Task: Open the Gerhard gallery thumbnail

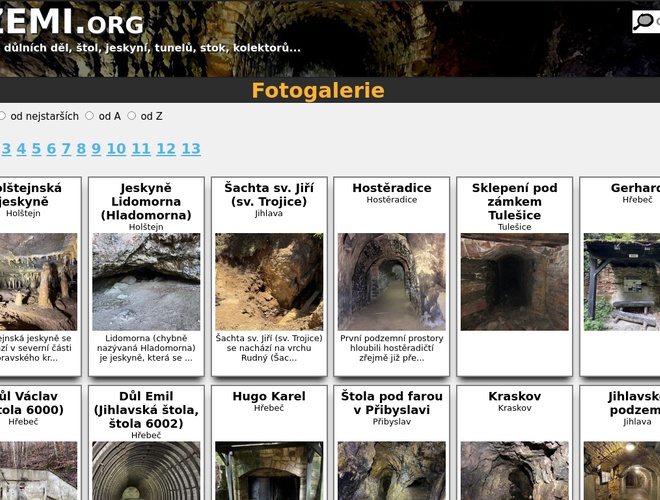Action: point(622,282)
